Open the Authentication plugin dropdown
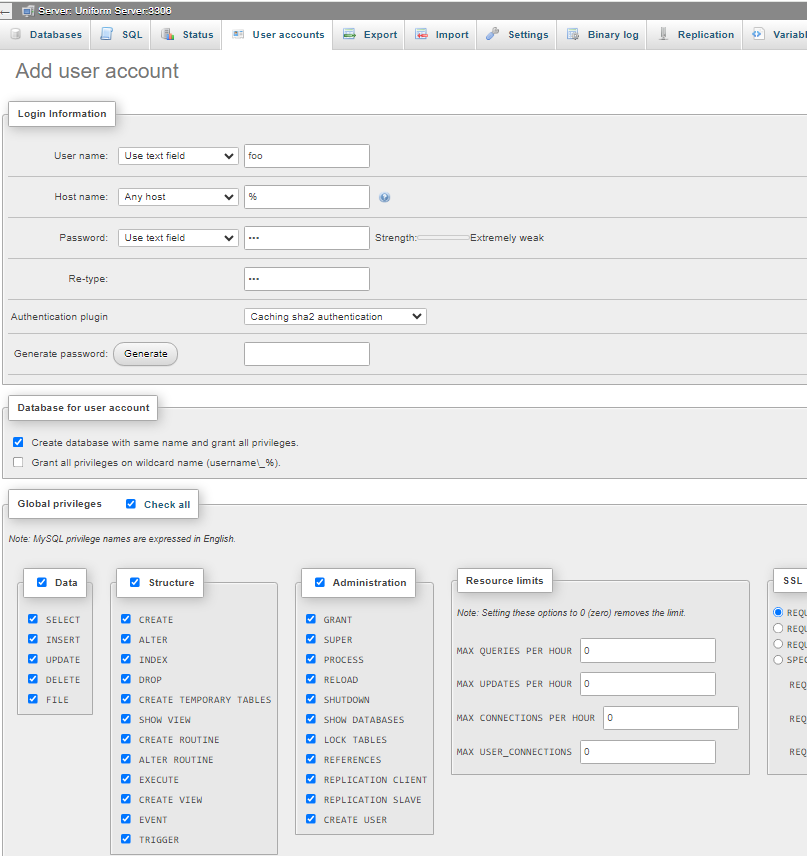807x856 pixels. [335, 317]
